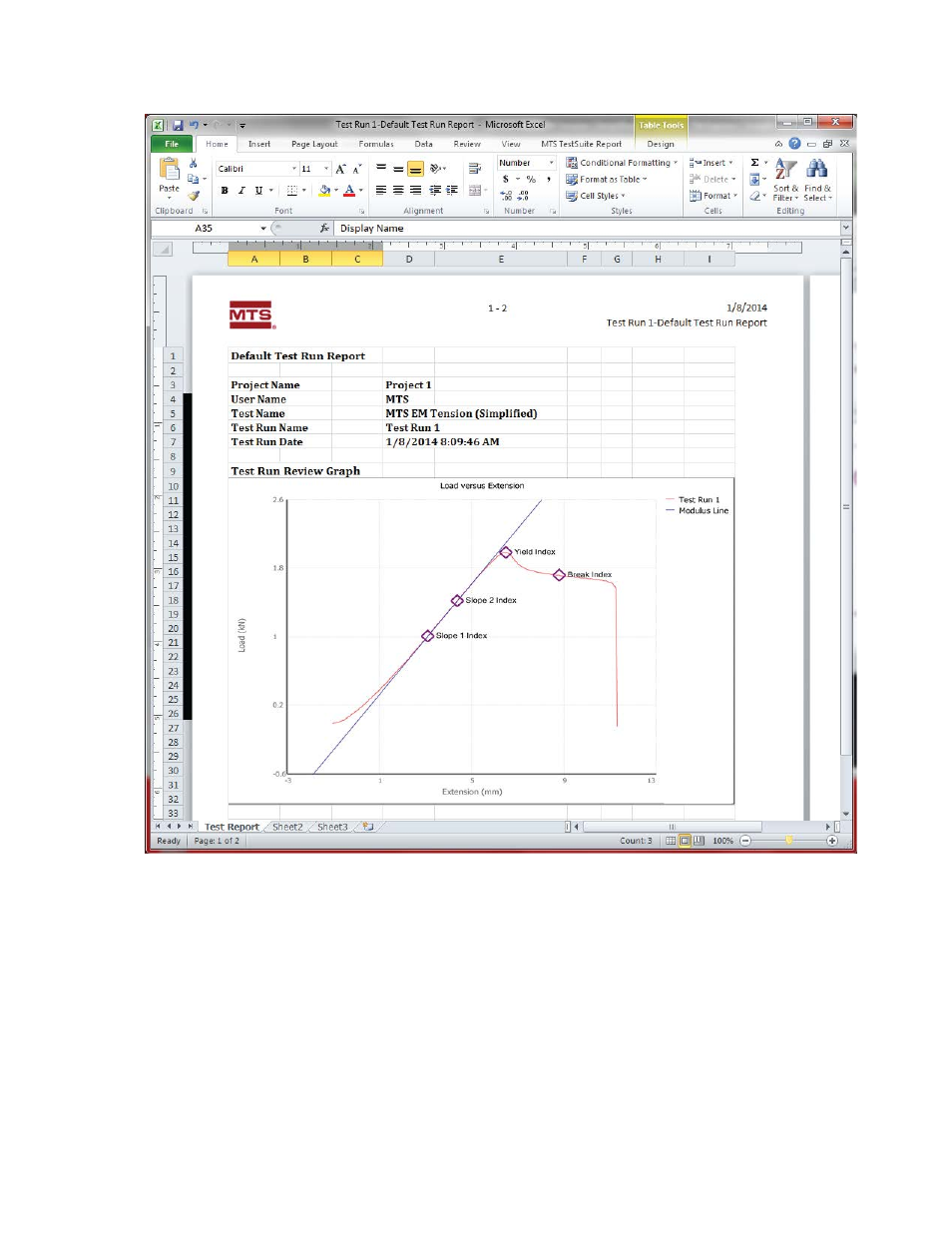Image resolution: width=952 pixels, height=1233 pixels.
Task: Open Format cells dropdown in Cells group
Action: tap(714, 196)
